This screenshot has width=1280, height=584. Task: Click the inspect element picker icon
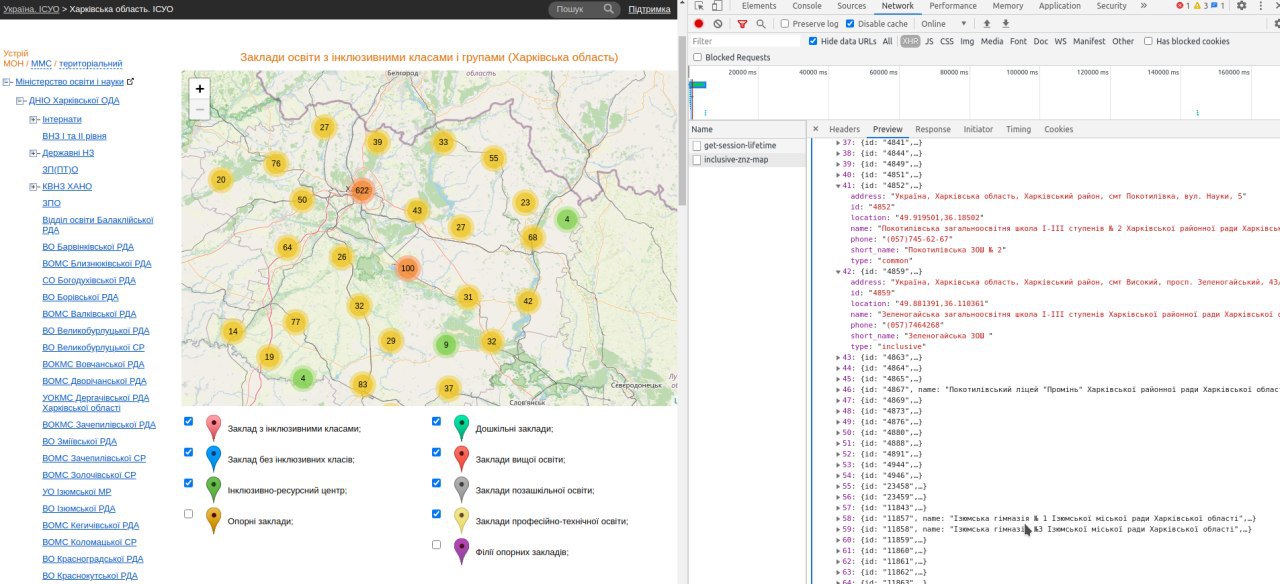click(698, 6)
